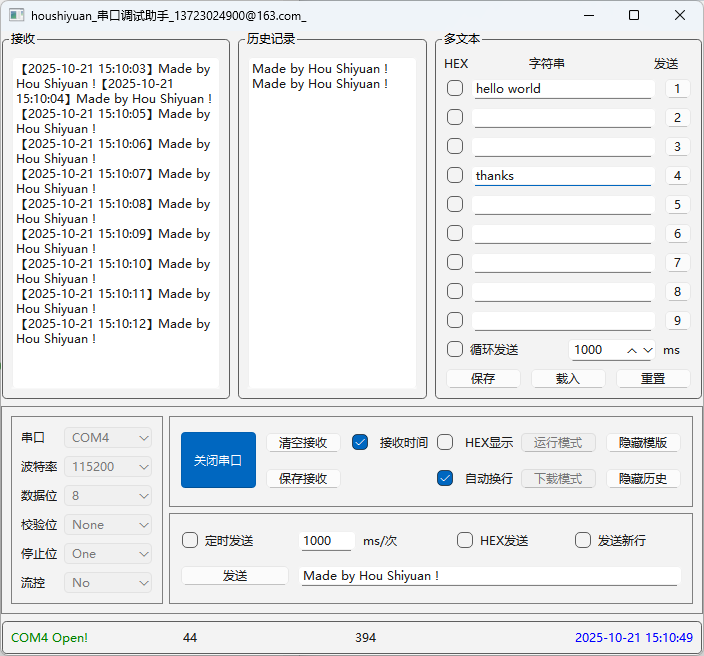Viewport: 704px width, 656px height.
Task: Click 隐藏历史 to hide history panel
Action: pos(643,479)
